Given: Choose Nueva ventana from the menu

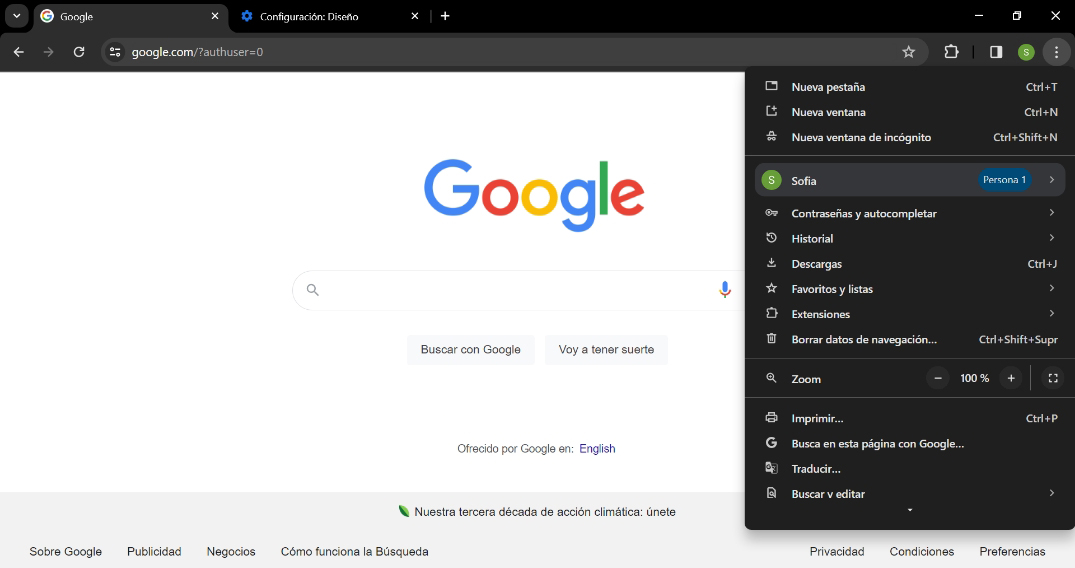Looking at the screenshot, I should [x=910, y=112].
